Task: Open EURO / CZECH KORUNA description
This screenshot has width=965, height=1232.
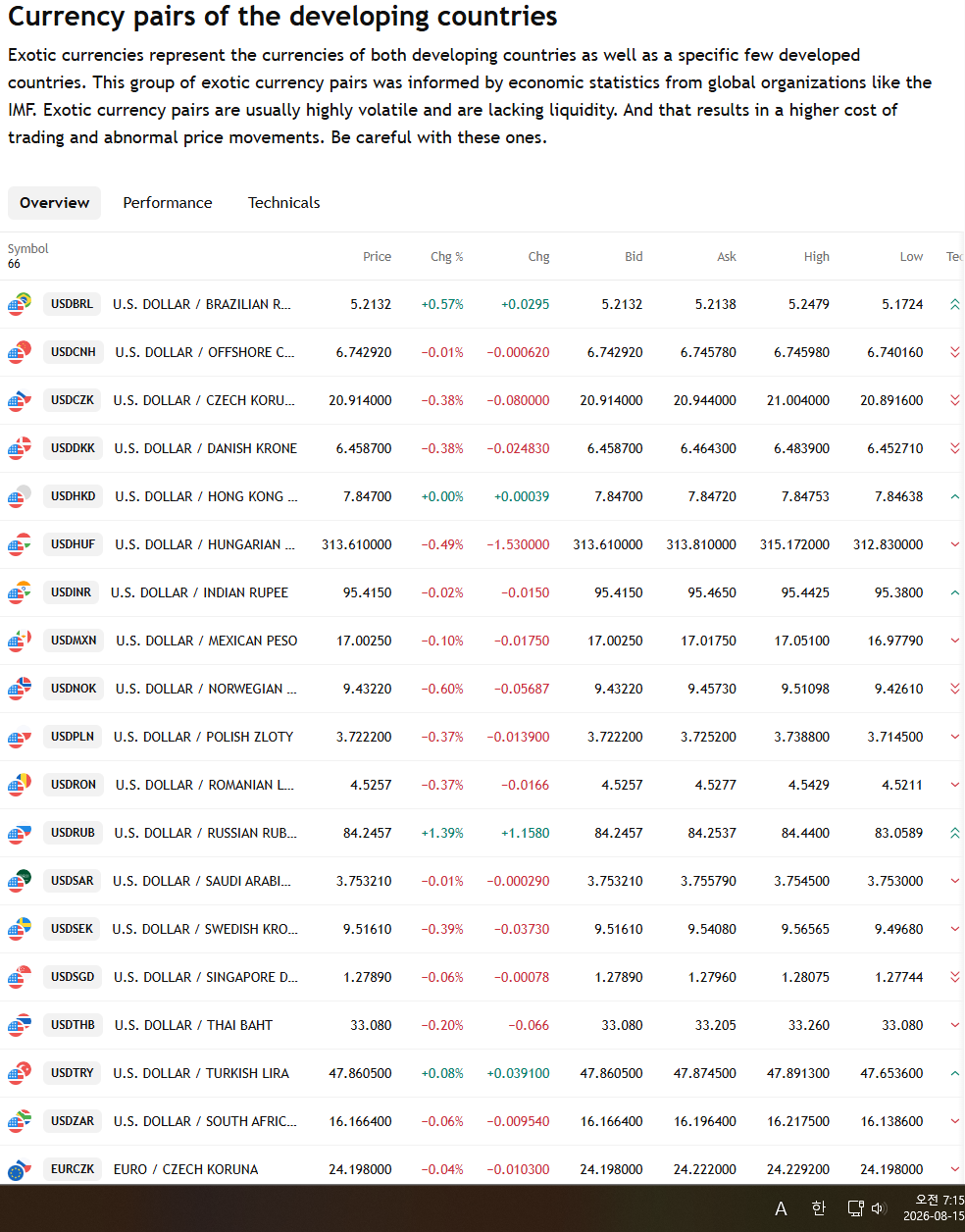Action: coord(185,1169)
